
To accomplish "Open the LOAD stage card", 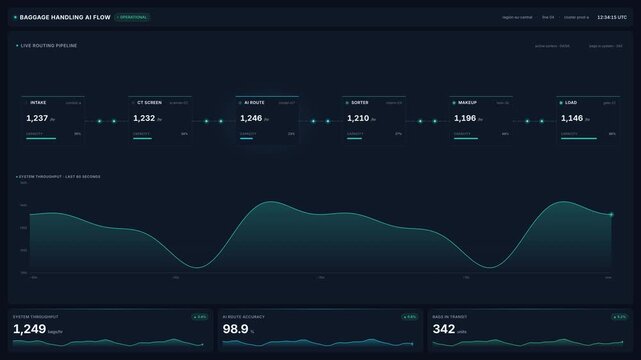I will 588,120.
